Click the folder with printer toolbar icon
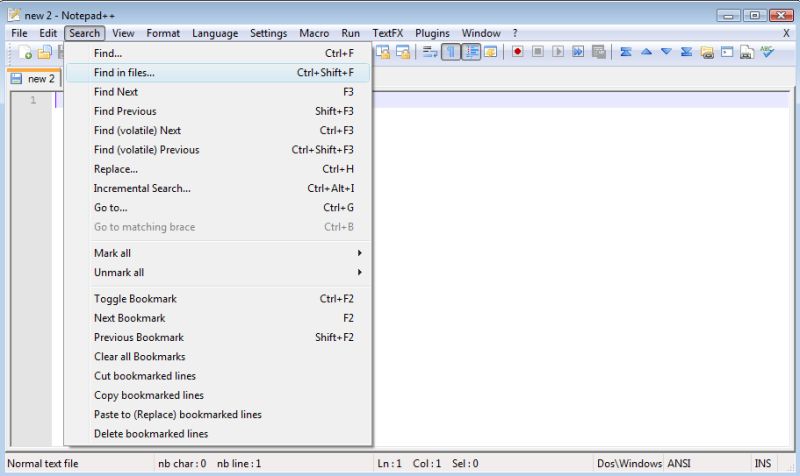 [707, 52]
